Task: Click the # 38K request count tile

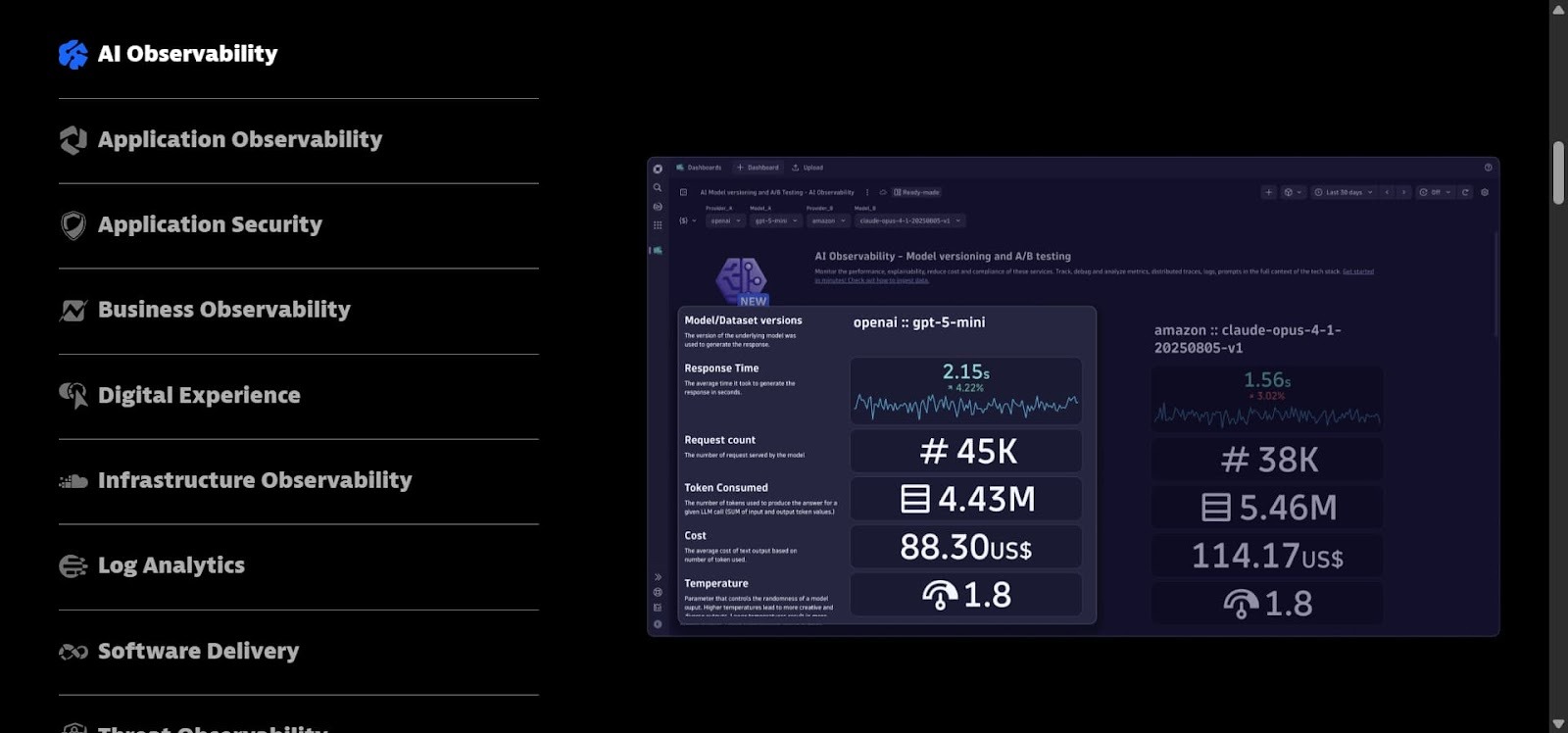Action: point(1267,460)
